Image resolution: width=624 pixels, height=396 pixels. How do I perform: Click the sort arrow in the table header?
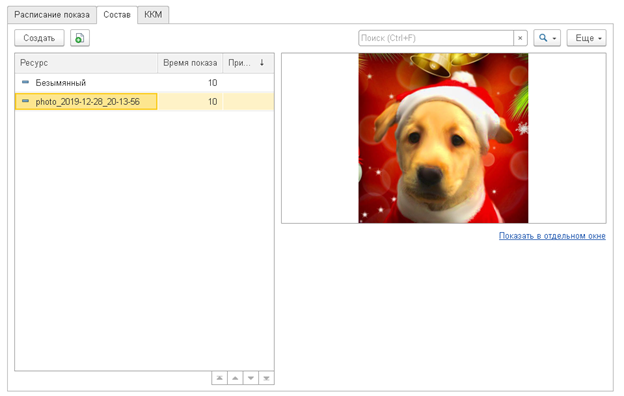pyautogui.click(x=262, y=62)
